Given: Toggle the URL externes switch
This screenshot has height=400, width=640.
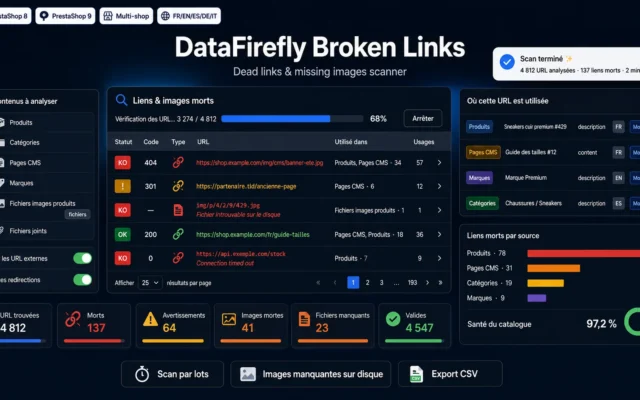Looking at the screenshot, I should 82,258.
